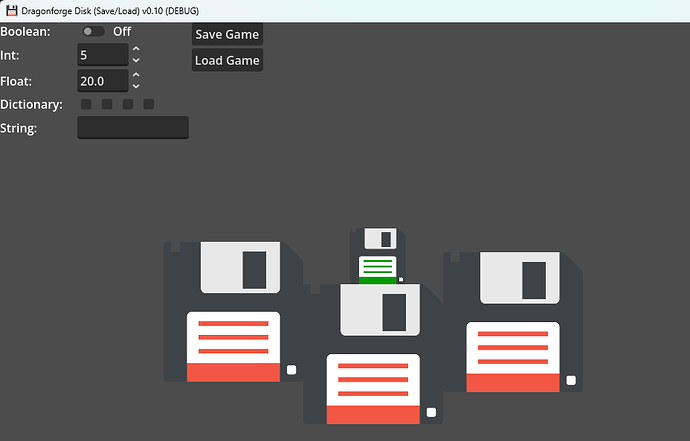Check the fourth Dictionary checkbox
The image size is (690, 441).
(149, 104)
